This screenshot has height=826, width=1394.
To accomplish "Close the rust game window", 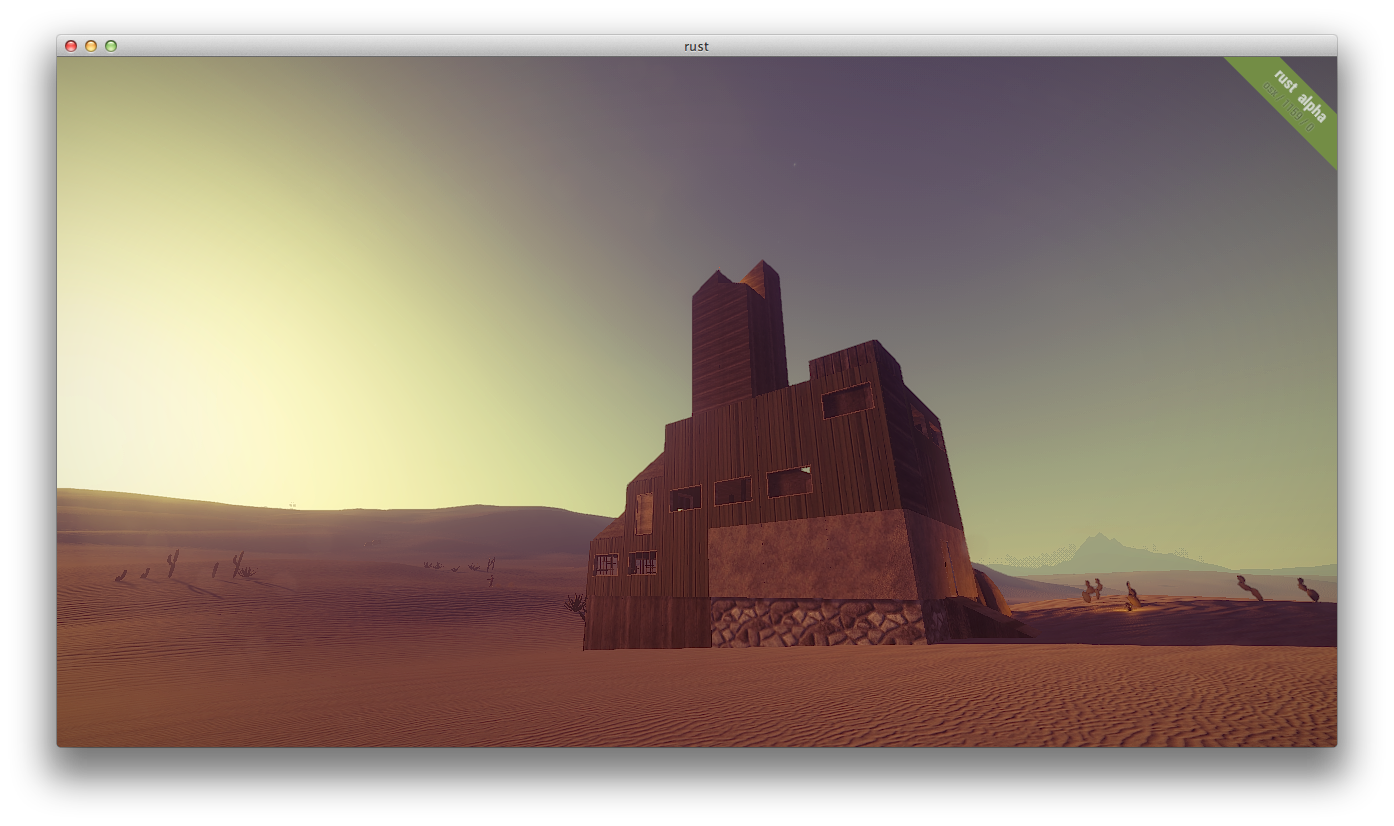I will 71,46.
